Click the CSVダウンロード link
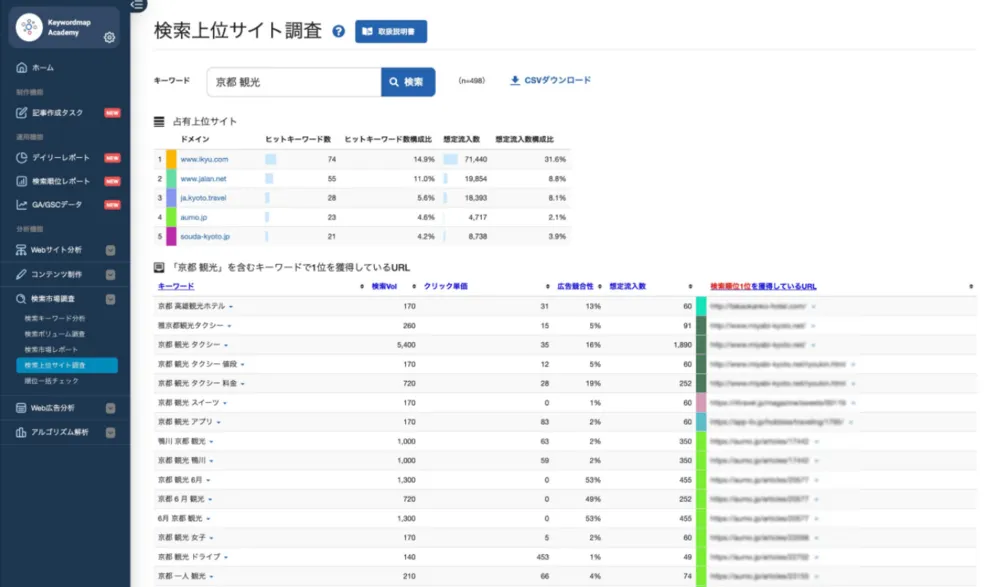This screenshot has width=1000, height=587. click(550, 80)
